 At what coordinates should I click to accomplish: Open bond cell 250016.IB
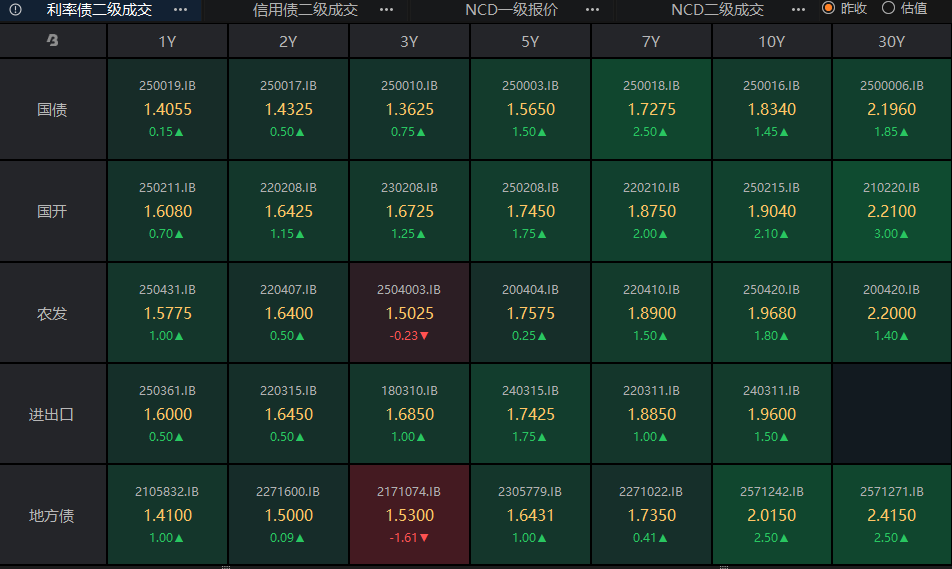click(772, 109)
